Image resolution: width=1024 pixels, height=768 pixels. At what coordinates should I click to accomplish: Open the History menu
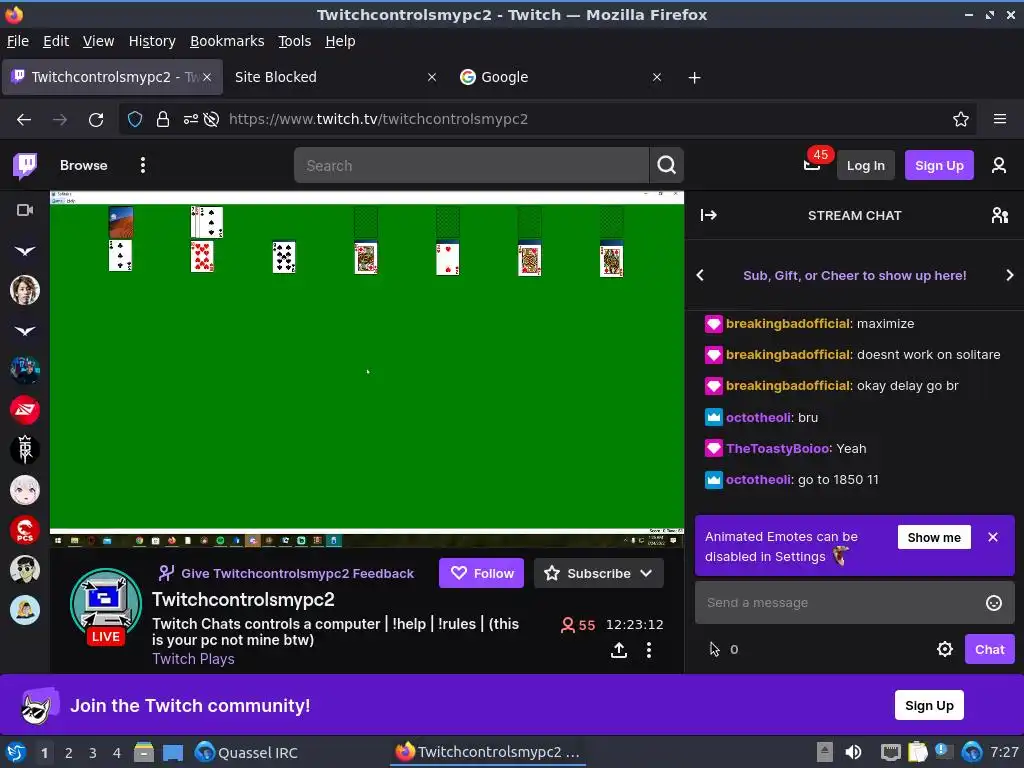[x=152, y=41]
